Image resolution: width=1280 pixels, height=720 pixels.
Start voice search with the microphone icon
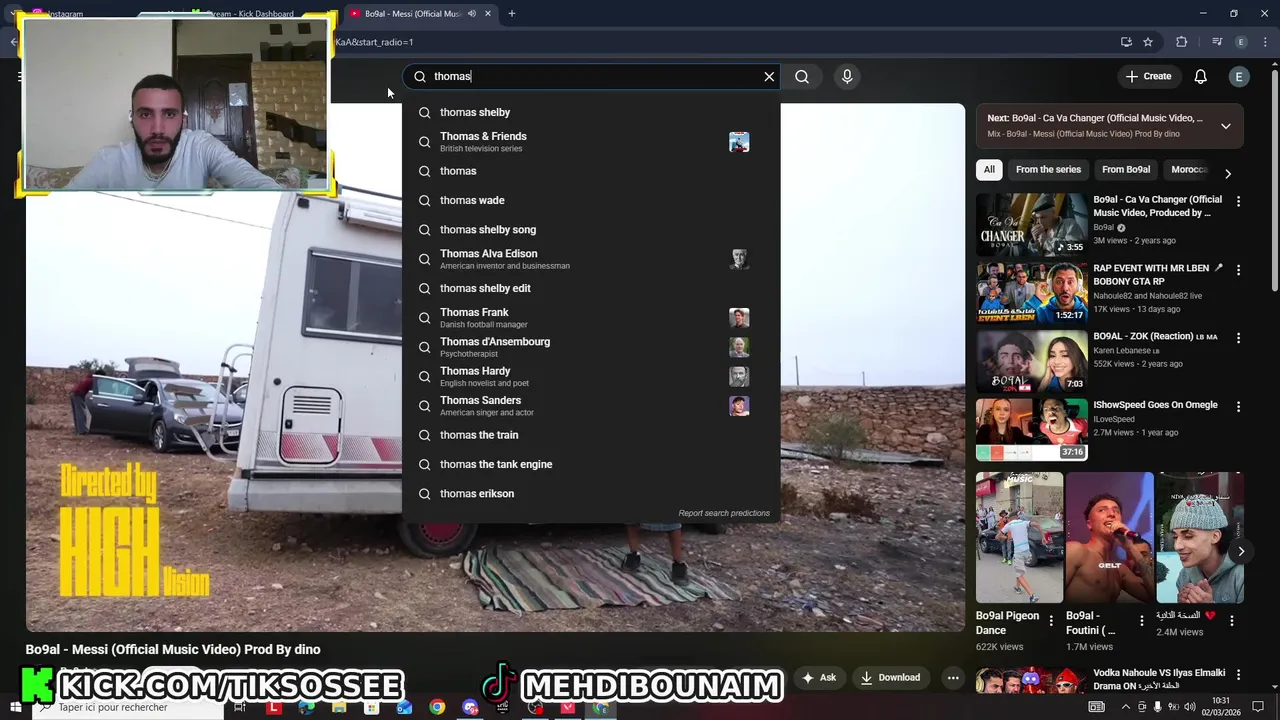[x=847, y=76]
